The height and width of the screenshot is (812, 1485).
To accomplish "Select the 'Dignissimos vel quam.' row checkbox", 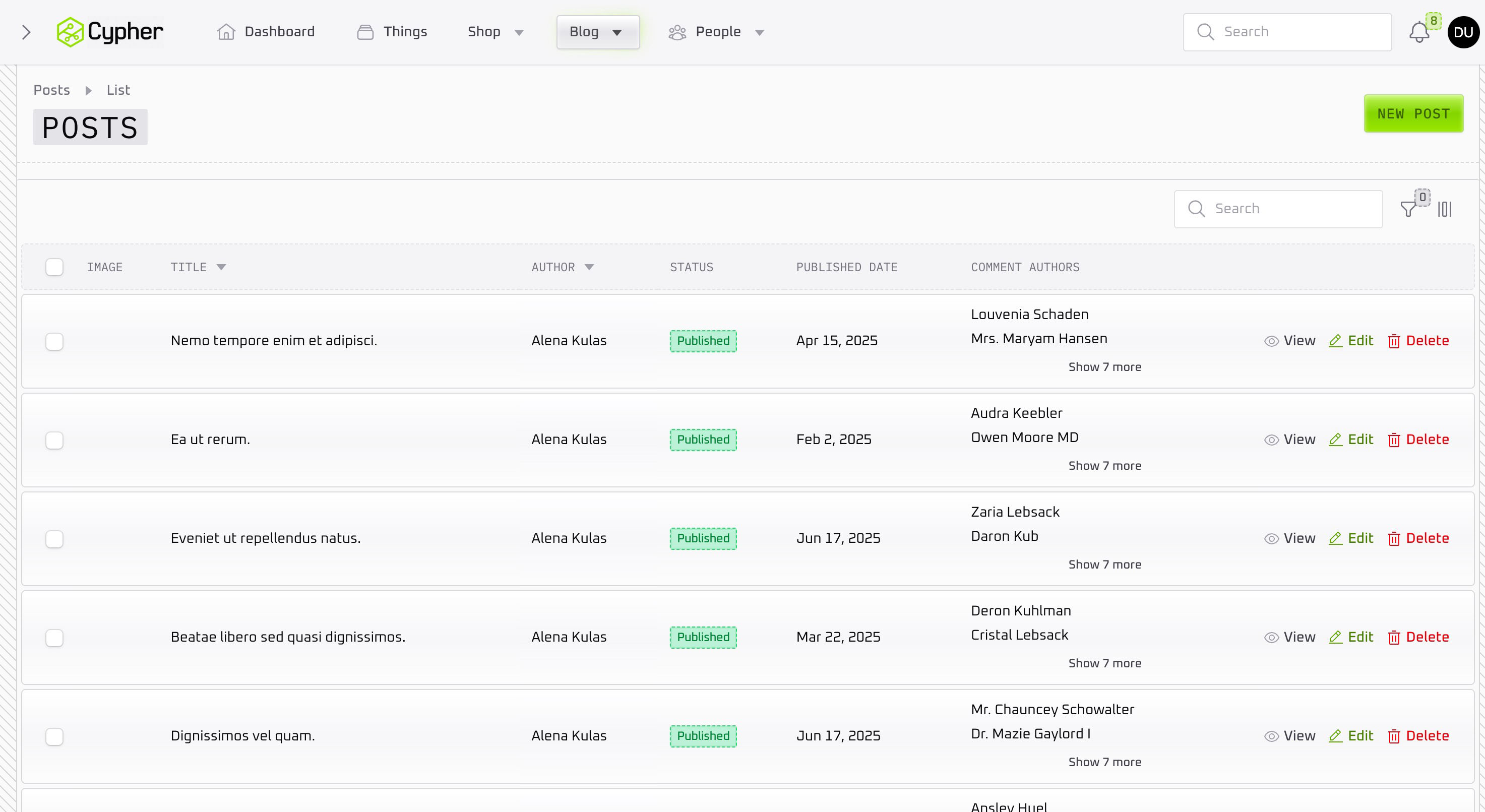I will pos(54,736).
